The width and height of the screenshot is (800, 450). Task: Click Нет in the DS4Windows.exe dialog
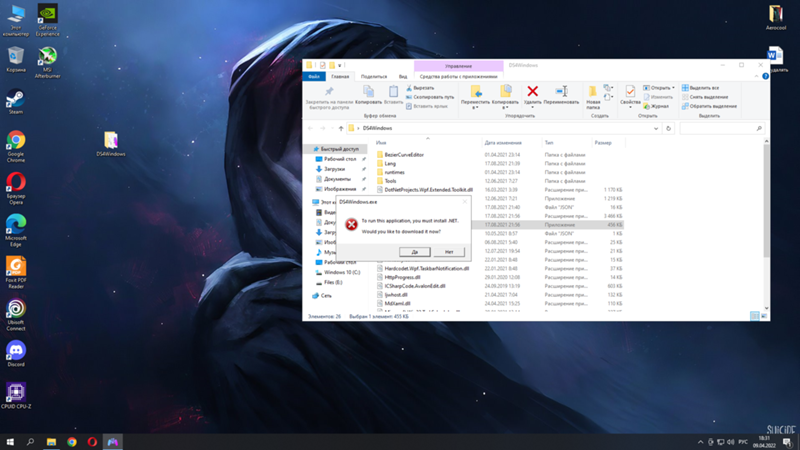click(449, 252)
